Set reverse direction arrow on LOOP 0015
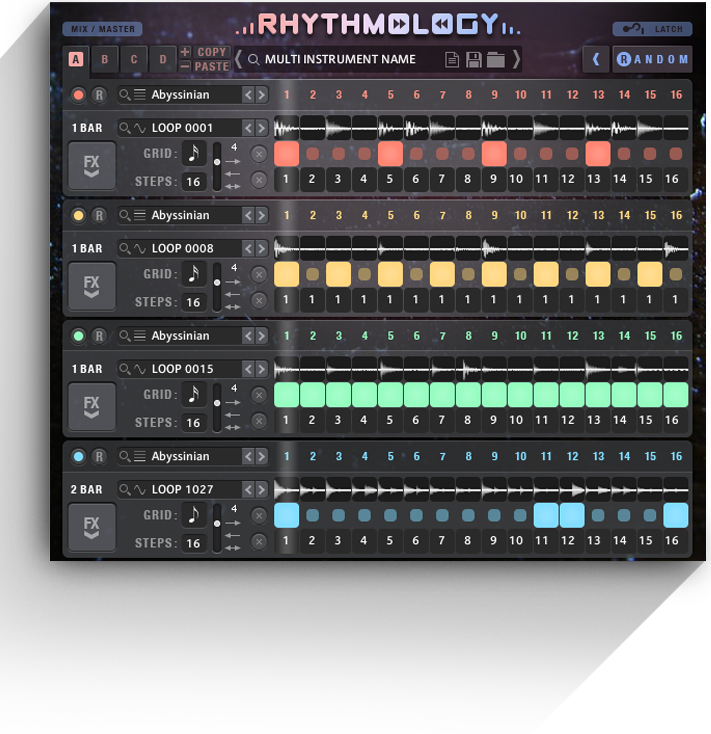This screenshot has width=711, height=734. click(x=233, y=415)
